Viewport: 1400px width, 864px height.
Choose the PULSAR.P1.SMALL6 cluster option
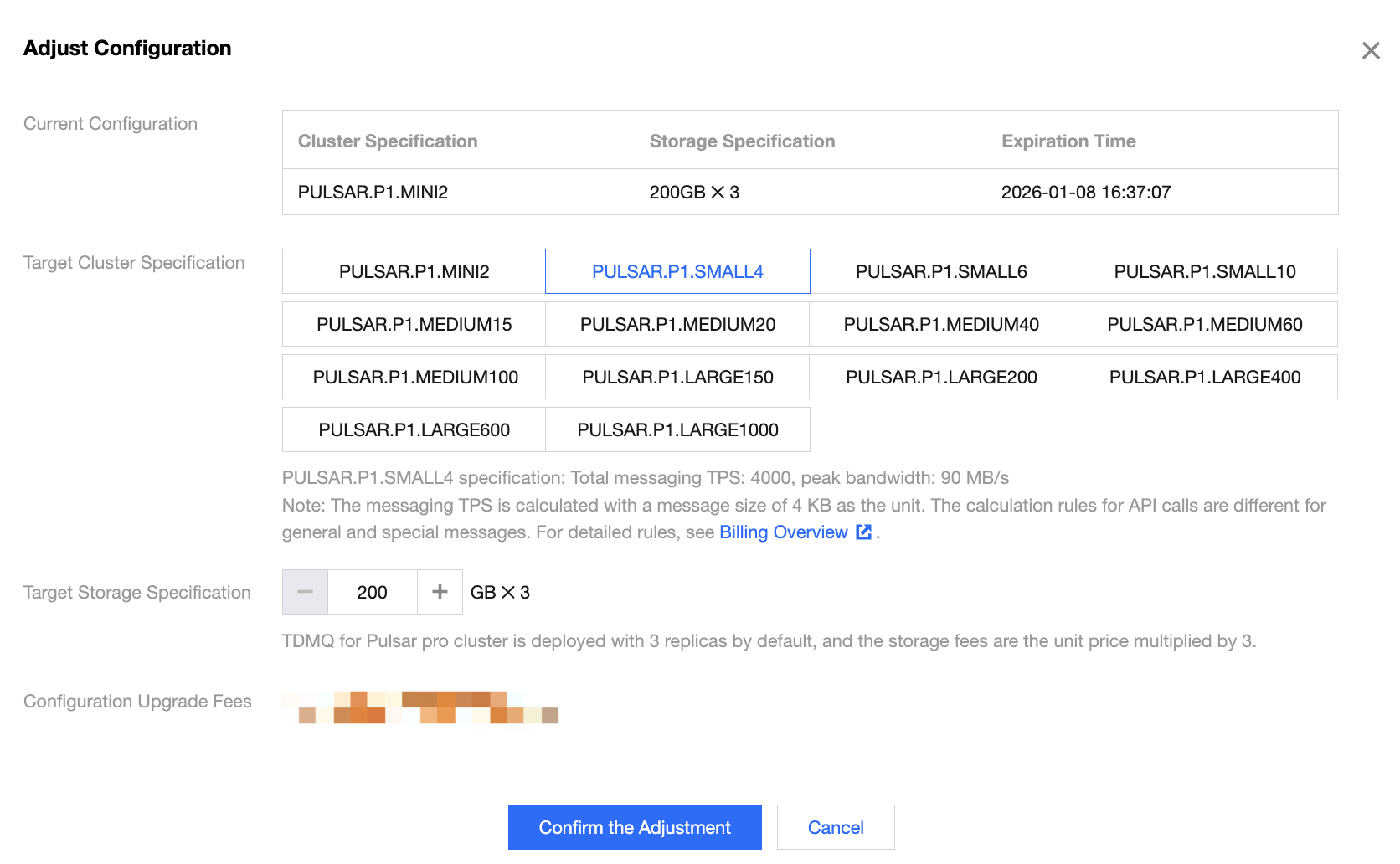click(941, 272)
